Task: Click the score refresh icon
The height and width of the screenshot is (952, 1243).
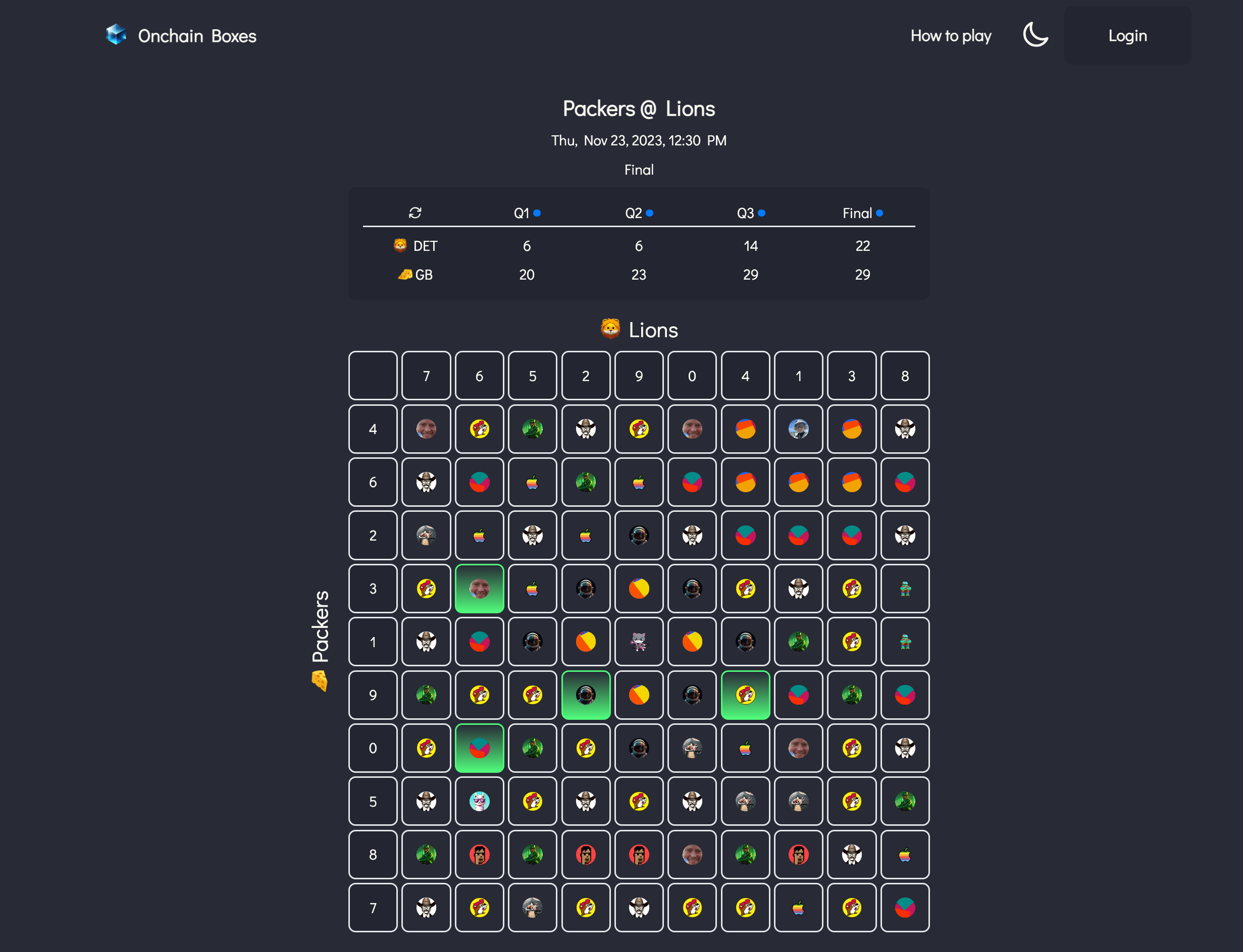Action: [x=415, y=213]
